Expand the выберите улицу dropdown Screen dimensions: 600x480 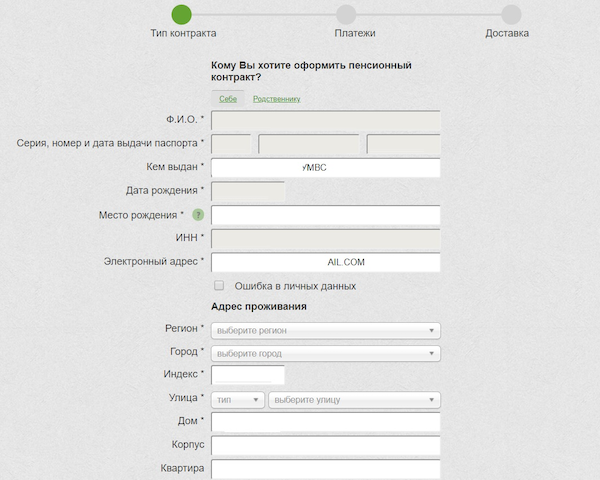(354, 399)
